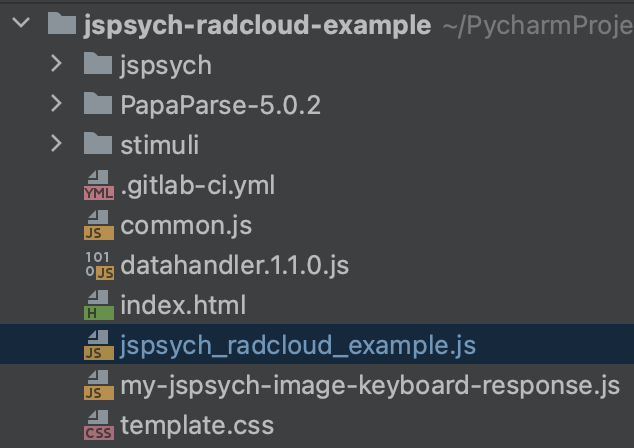Click the JS icon beside jspsych_radcloud_example.js
634x448 pixels.
tap(98, 346)
